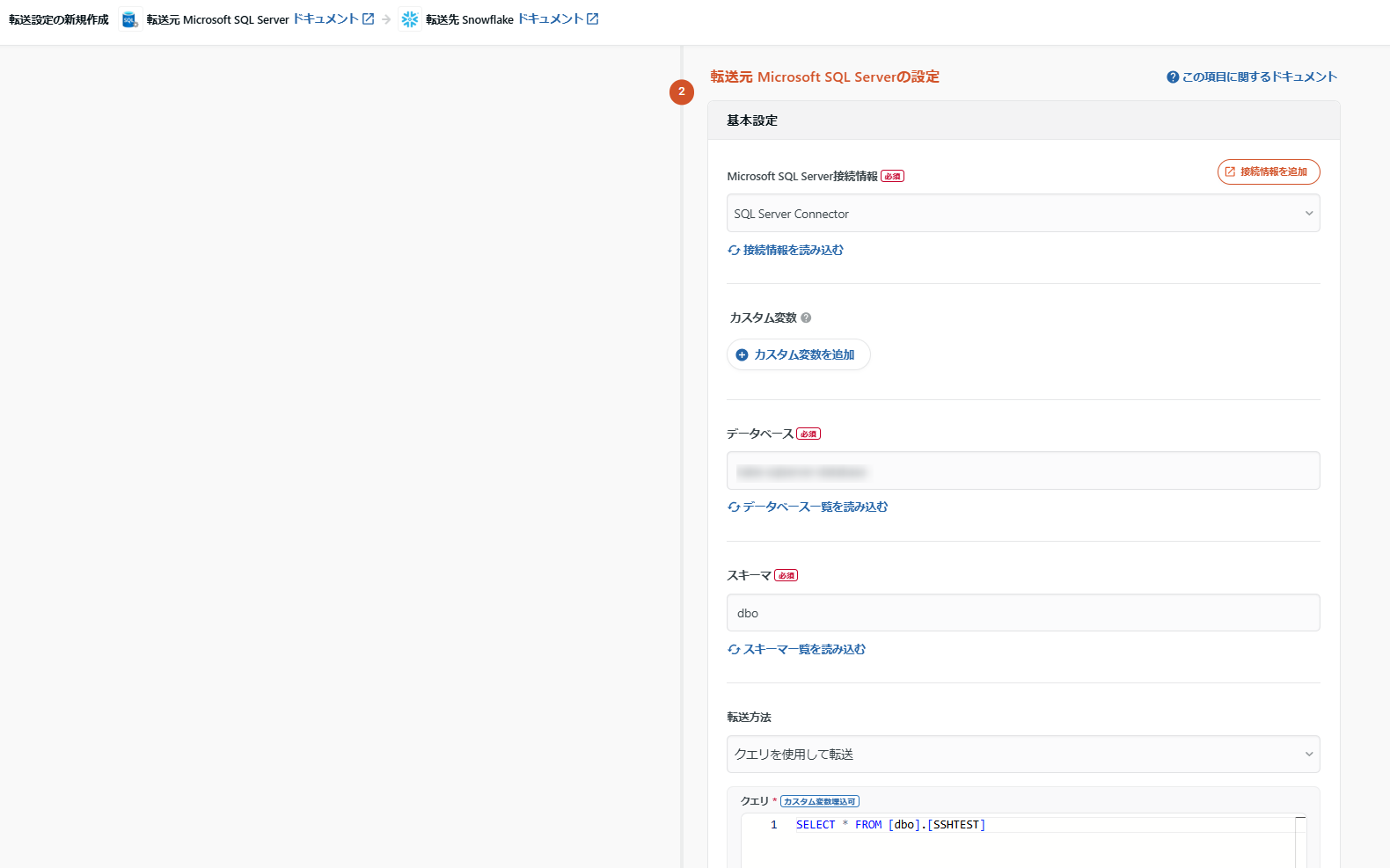Click データベース一覧を読み込む reload link
This screenshot has width=1390, height=868.
point(808,507)
